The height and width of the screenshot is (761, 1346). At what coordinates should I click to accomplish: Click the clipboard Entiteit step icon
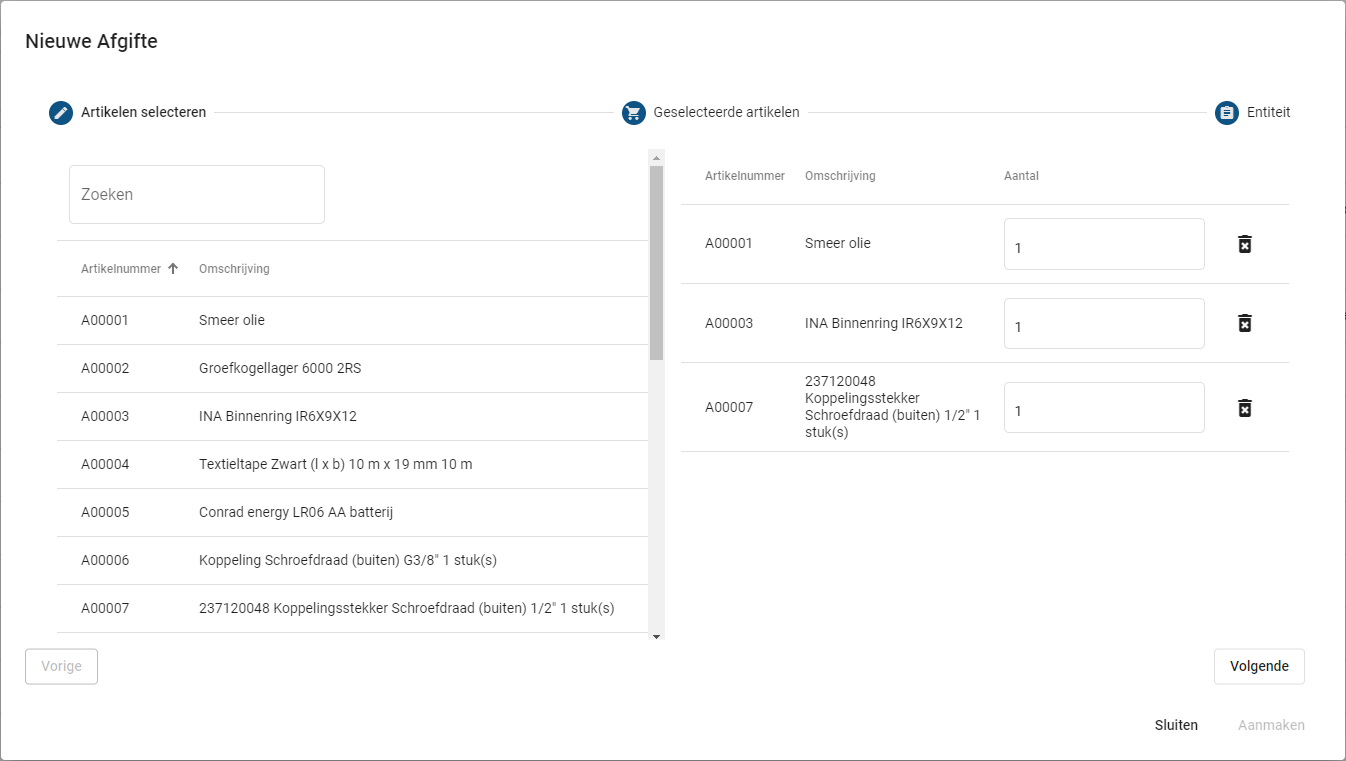point(1227,113)
